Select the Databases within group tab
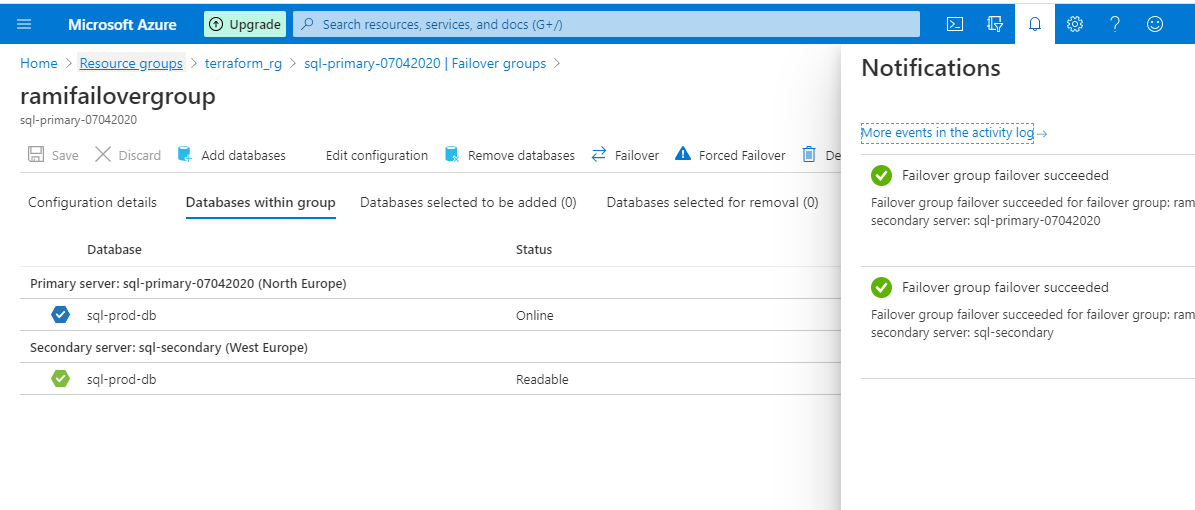The image size is (1195, 510). (x=261, y=202)
